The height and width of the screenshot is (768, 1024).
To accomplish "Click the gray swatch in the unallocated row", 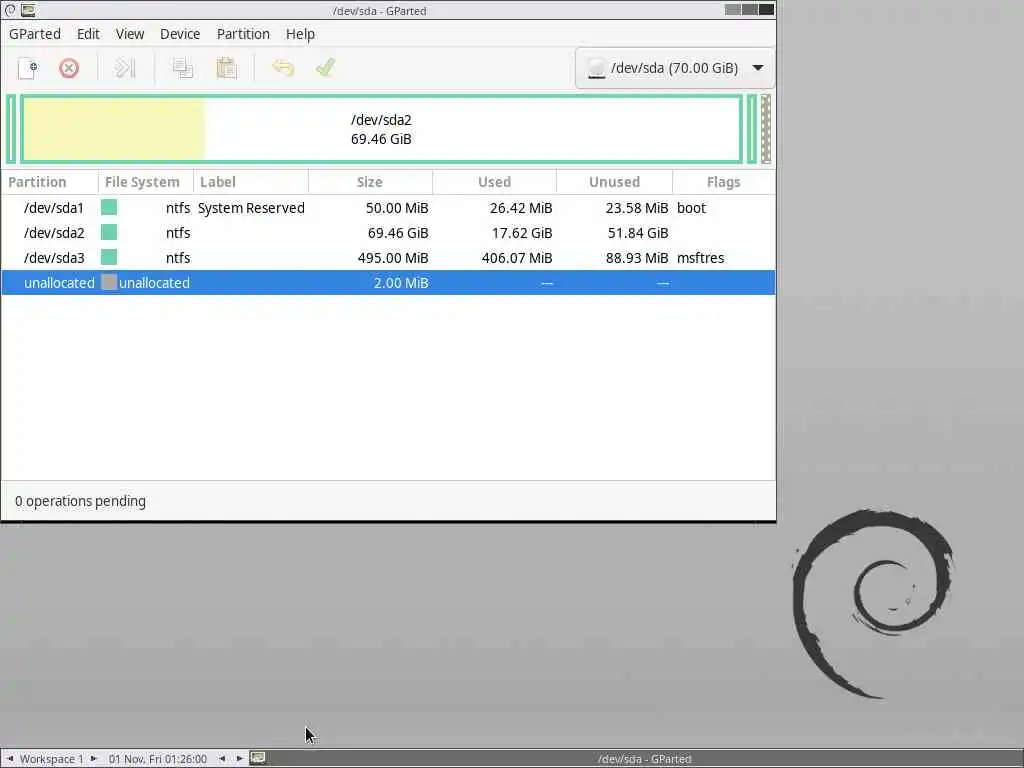I will [109, 282].
